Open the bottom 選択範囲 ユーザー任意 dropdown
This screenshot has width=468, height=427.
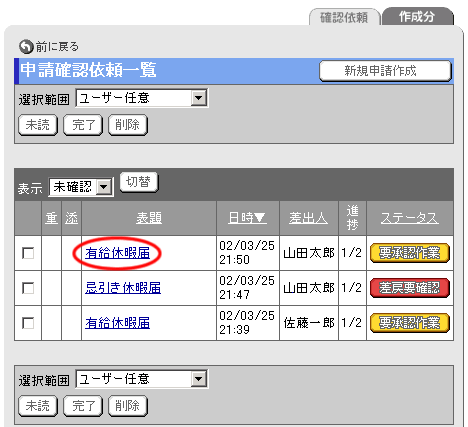click(x=142, y=379)
